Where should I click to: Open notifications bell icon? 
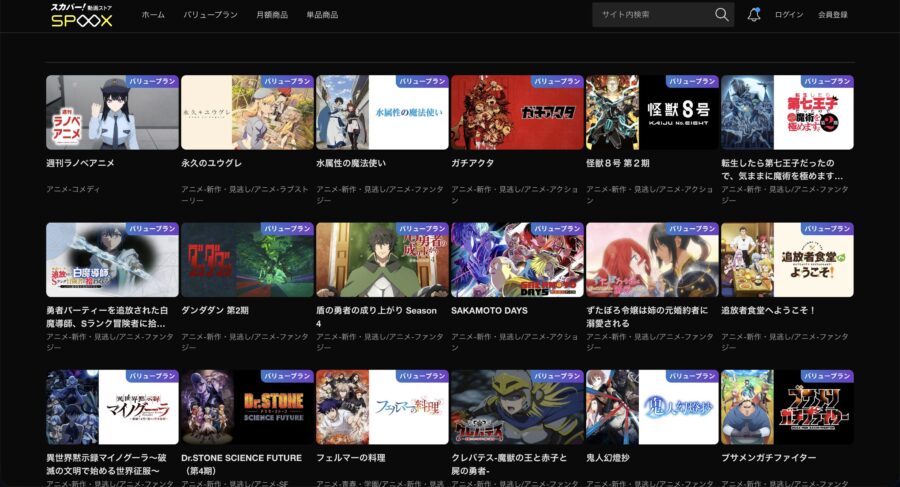[x=754, y=15]
